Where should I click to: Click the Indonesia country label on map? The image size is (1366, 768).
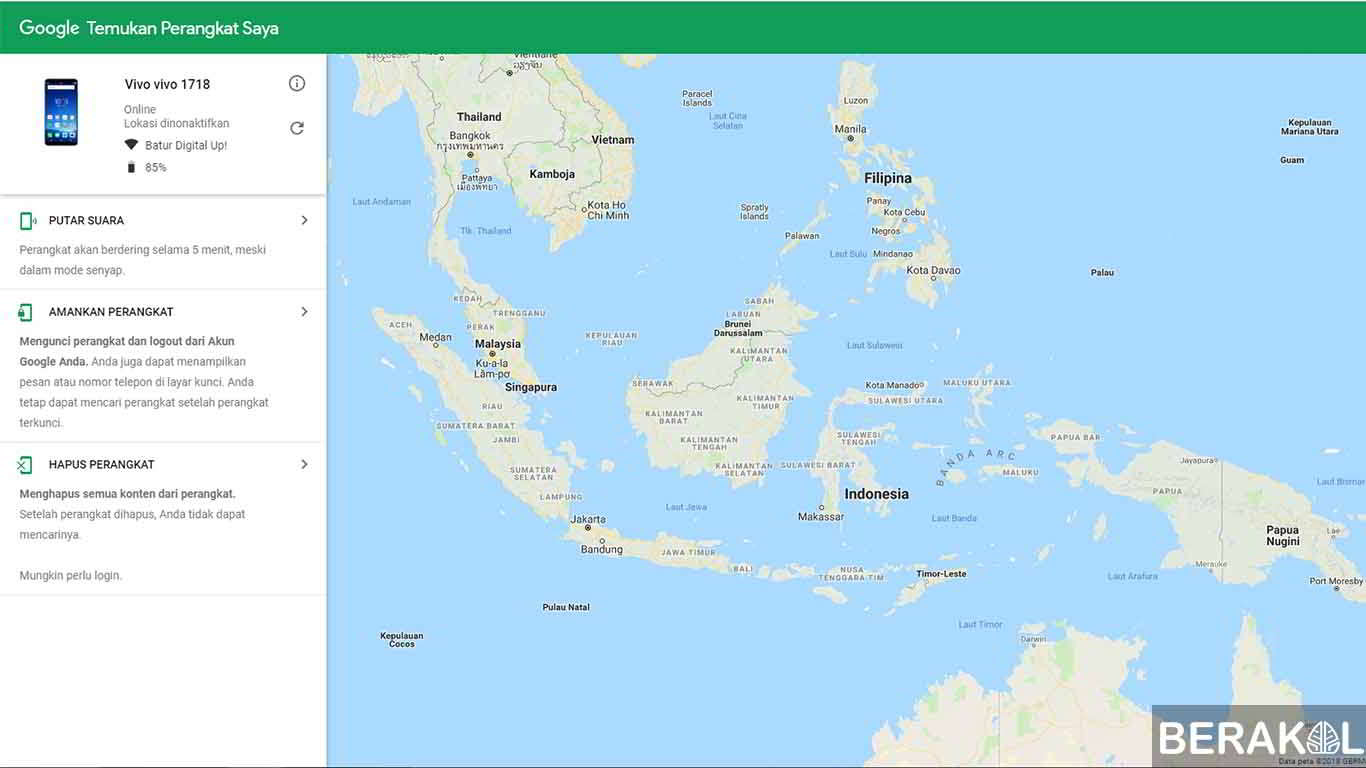(x=877, y=494)
